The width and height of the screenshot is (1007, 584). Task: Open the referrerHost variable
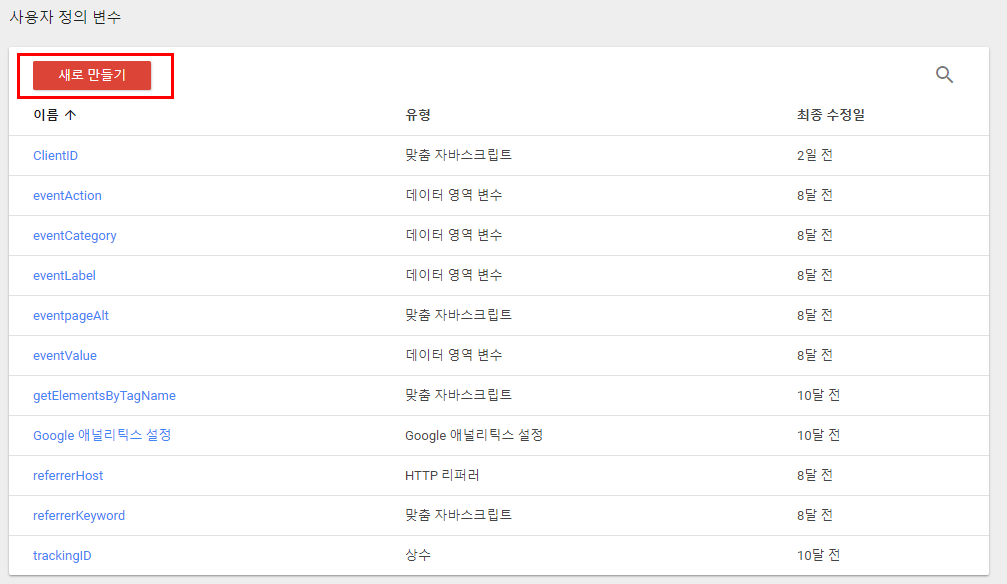pos(68,476)
